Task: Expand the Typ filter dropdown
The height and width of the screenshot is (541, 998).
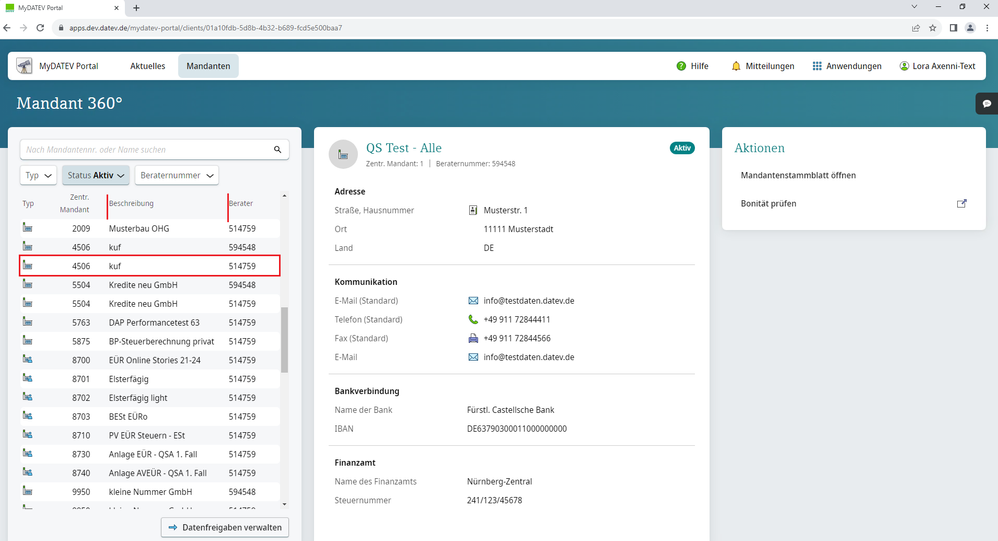Action: pos(38,175)
